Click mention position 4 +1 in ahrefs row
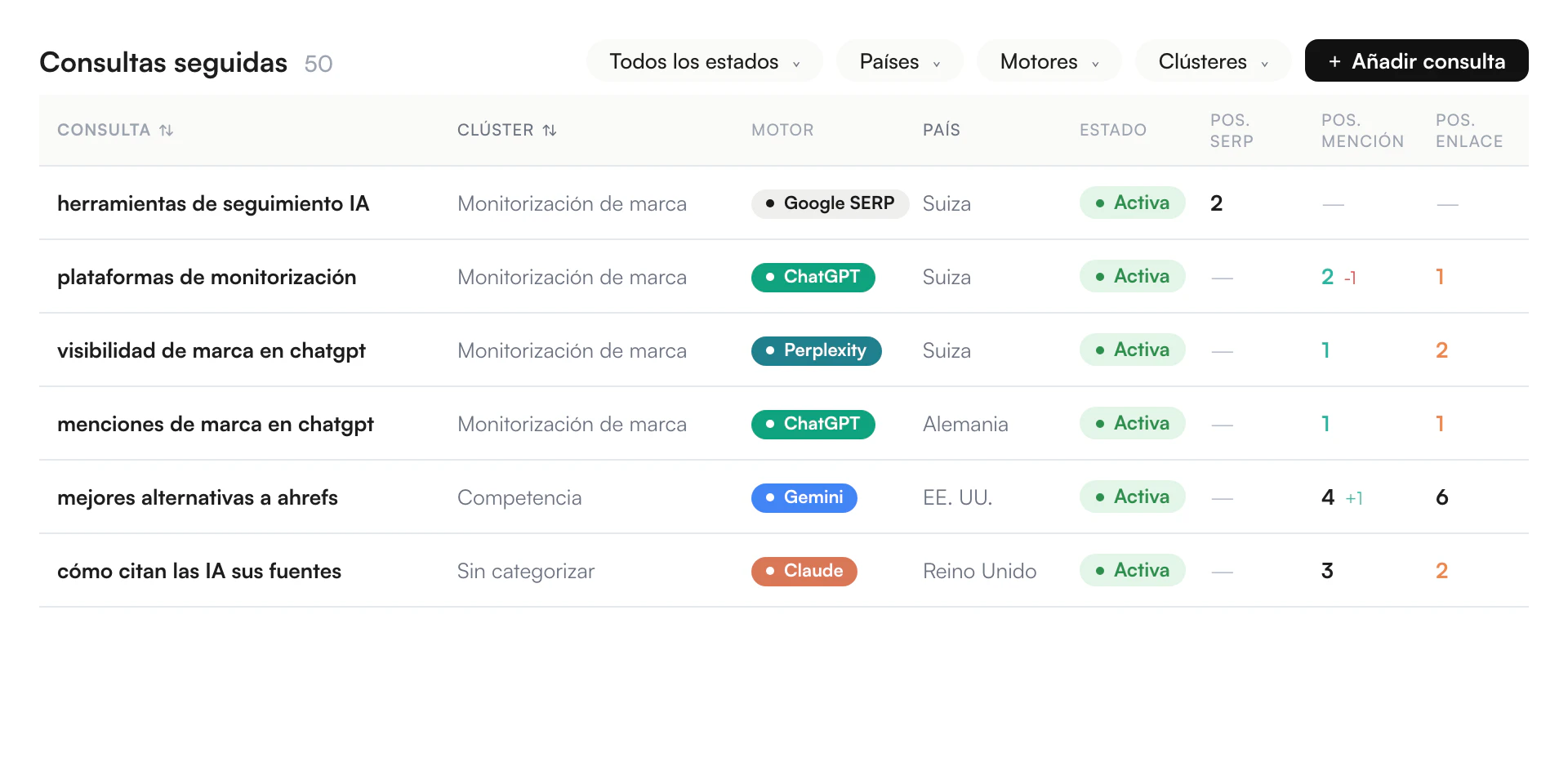This screenshot has height=784, width=1568. 1342,497
